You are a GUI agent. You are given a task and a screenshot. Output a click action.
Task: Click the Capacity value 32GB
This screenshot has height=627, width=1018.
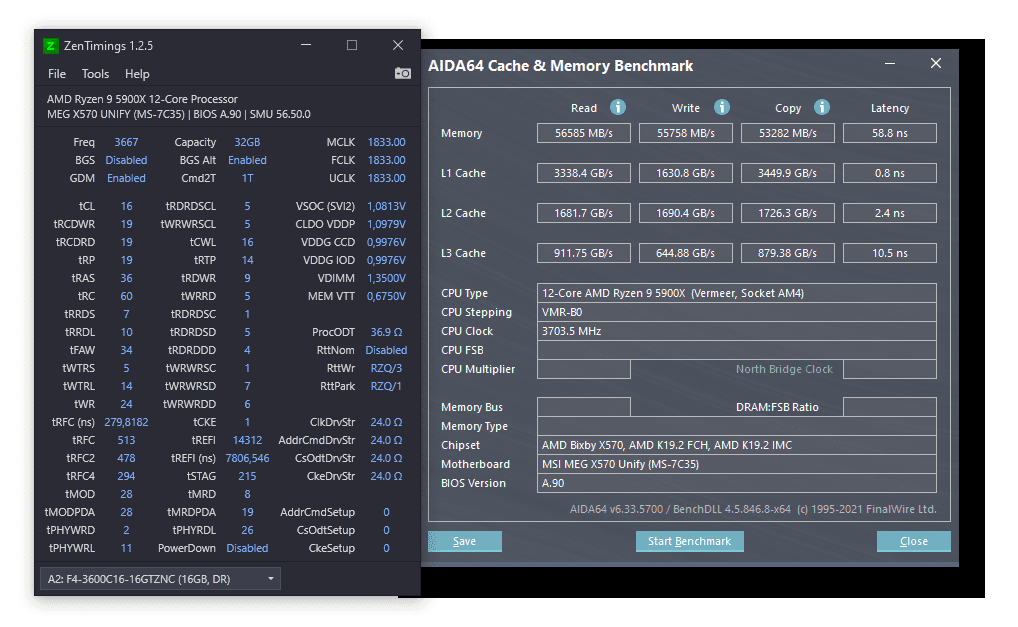pyautogui.click(x=247, y=142)
